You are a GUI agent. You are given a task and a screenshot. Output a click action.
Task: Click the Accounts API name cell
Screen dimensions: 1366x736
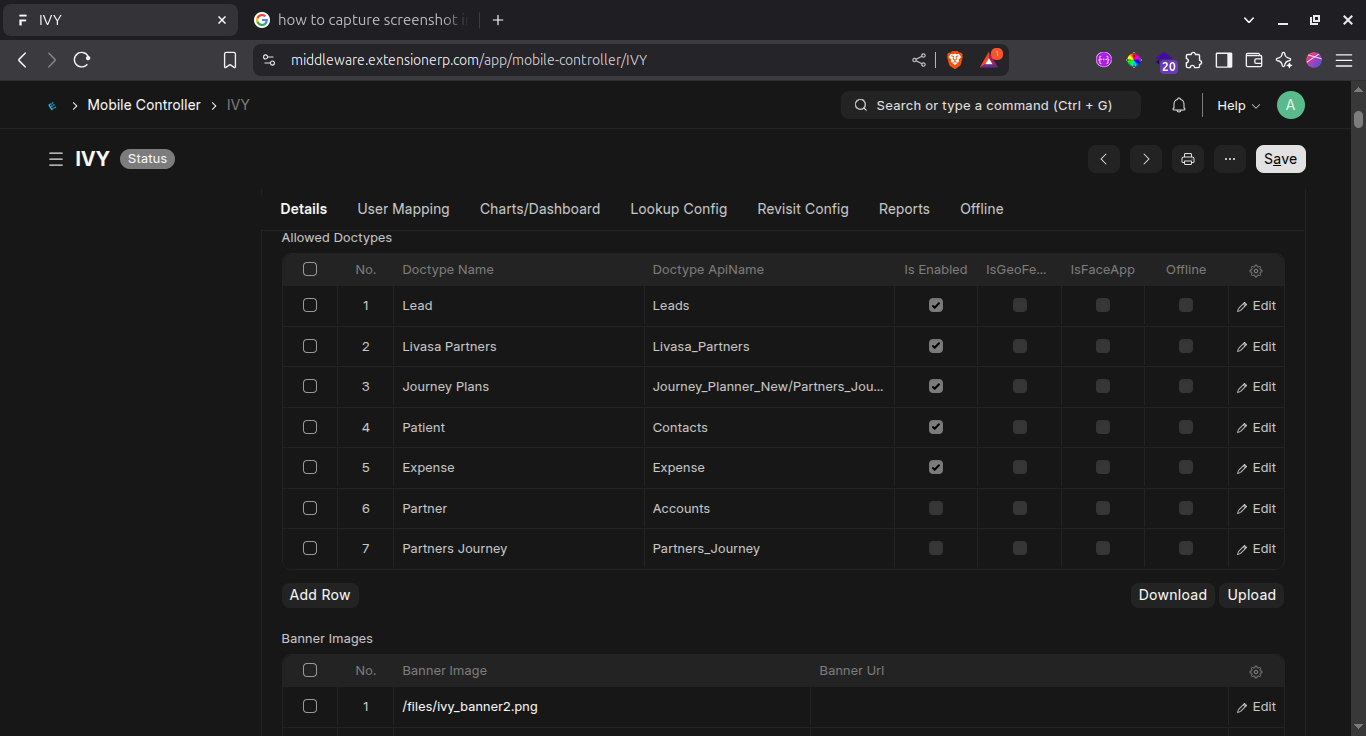click(769, 508)
